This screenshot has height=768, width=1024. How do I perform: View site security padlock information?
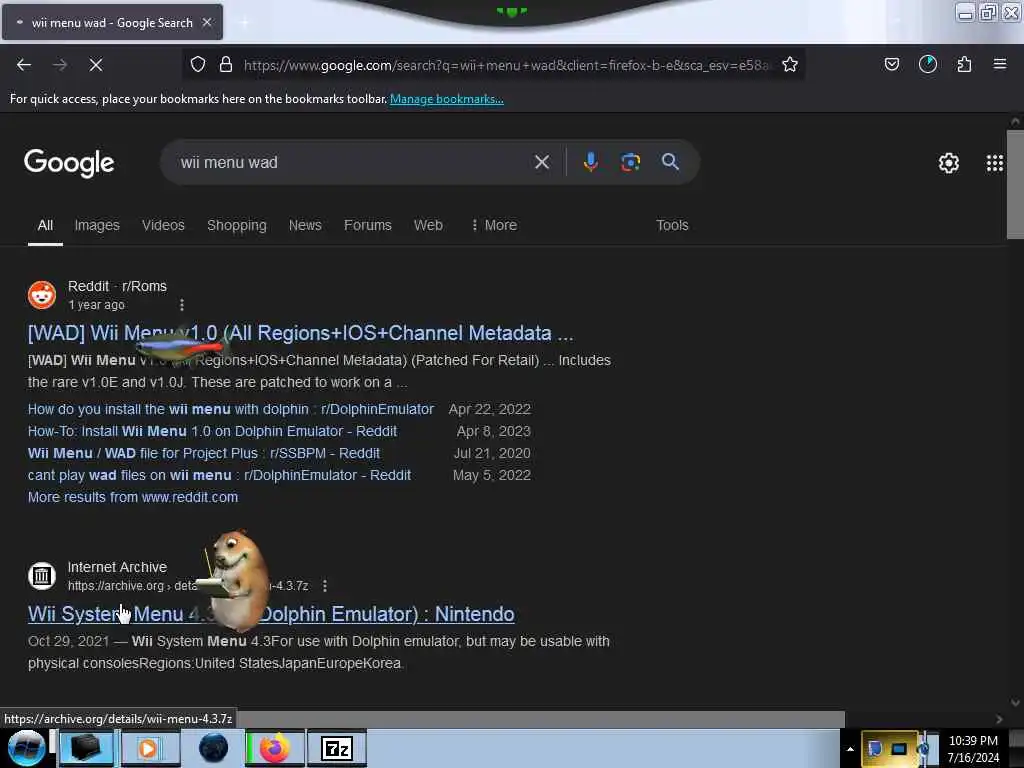(226, 65)
